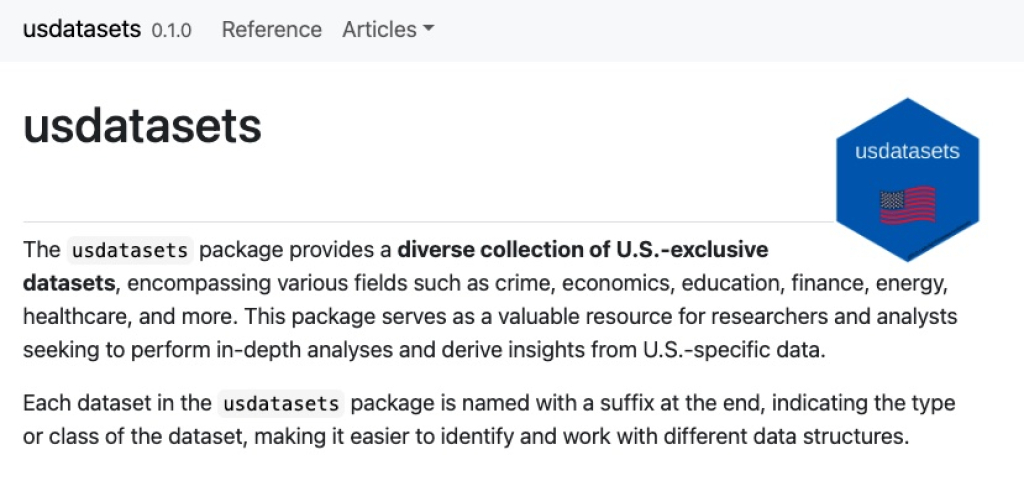Click empty gray area of top navbar
This screenshot has width=1024, height=480.
click(718, 30)
